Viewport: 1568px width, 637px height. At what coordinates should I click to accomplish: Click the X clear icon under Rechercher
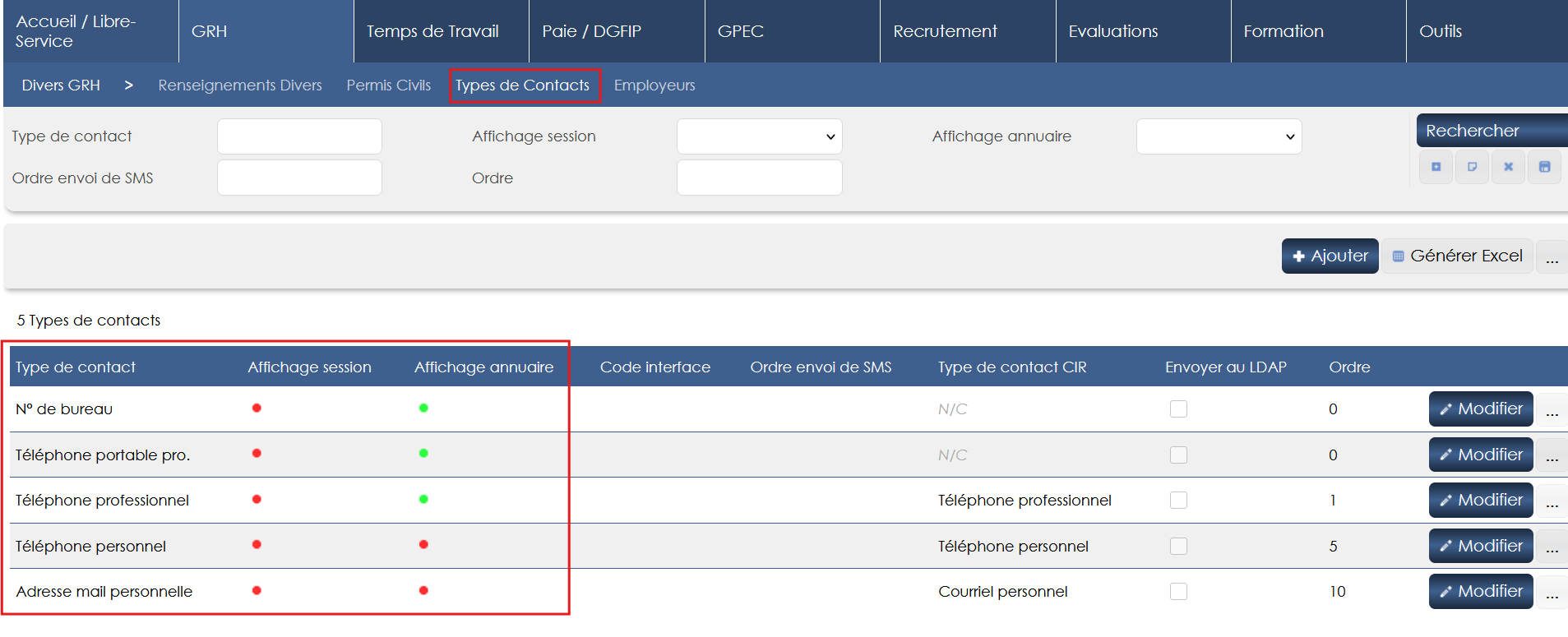tap(1508, 167)
